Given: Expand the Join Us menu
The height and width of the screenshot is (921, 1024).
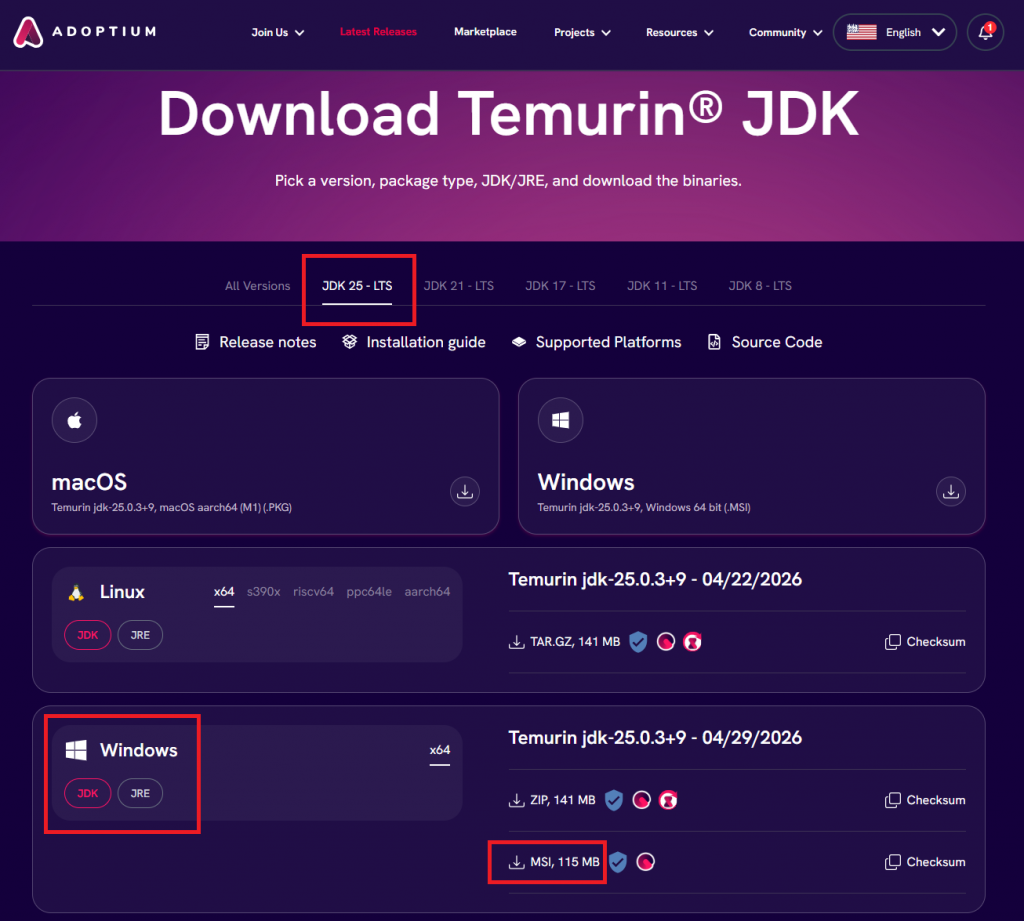Looking at the screenshot, I should [278, 32].
